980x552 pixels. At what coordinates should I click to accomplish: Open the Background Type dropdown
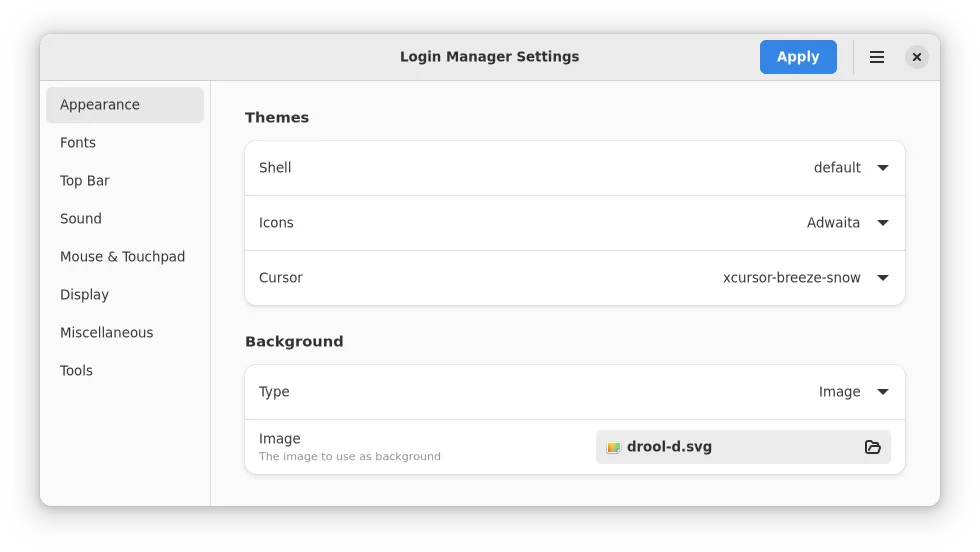[x=853, y=392]
